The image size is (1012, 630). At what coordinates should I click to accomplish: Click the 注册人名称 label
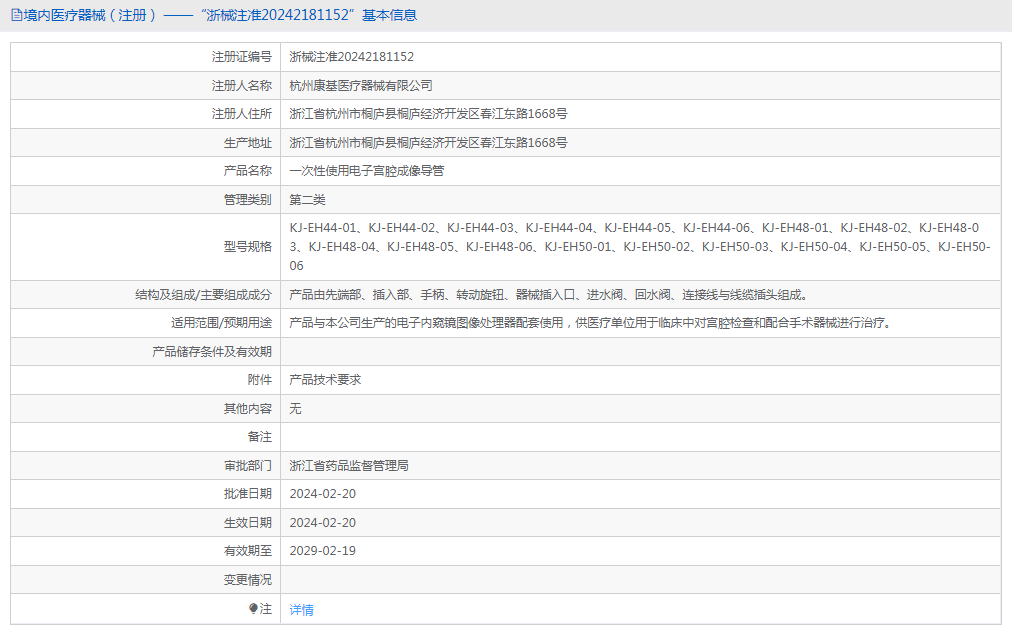(x=242, y=85)
